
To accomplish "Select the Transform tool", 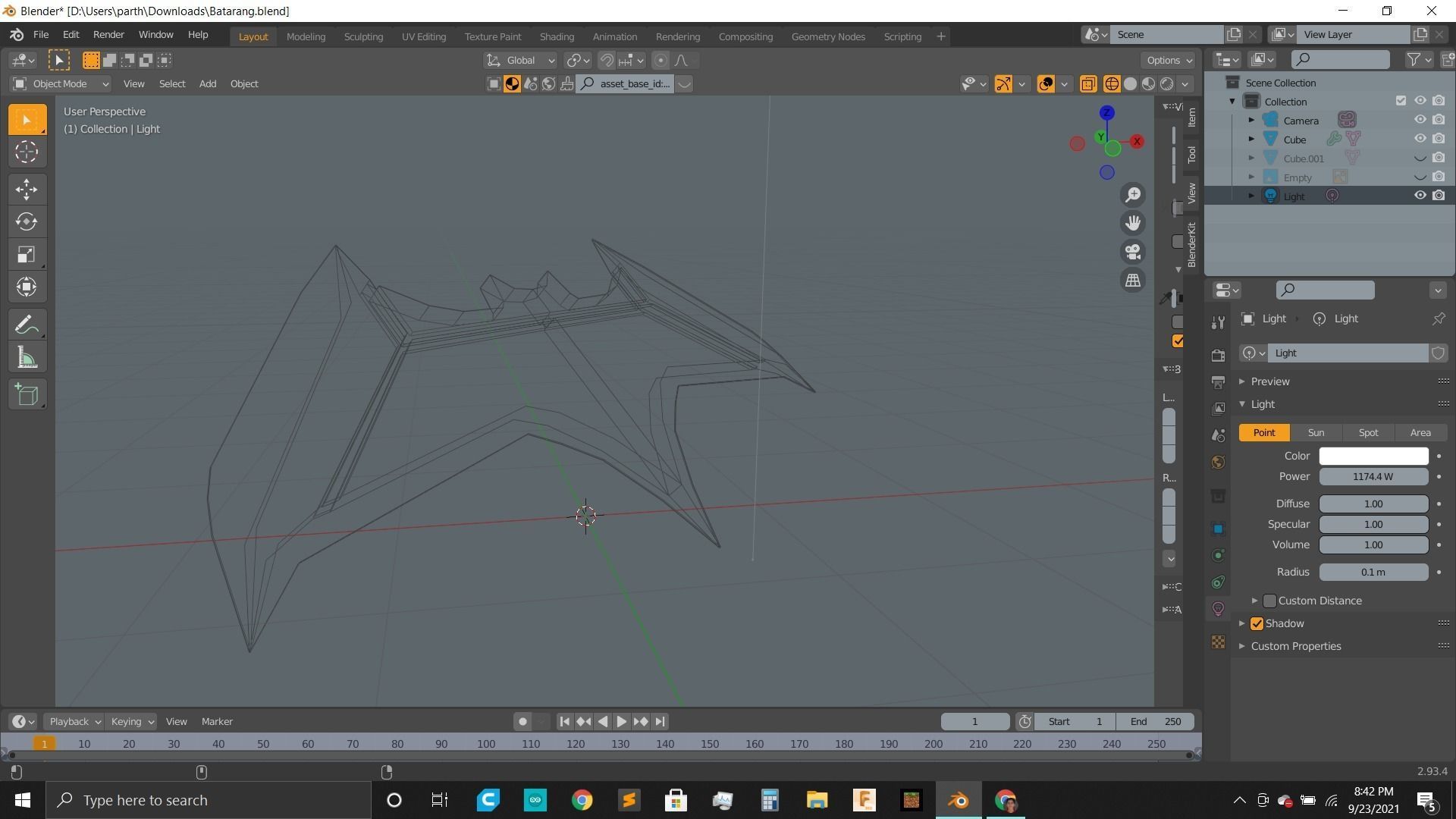I will [27, 287].
